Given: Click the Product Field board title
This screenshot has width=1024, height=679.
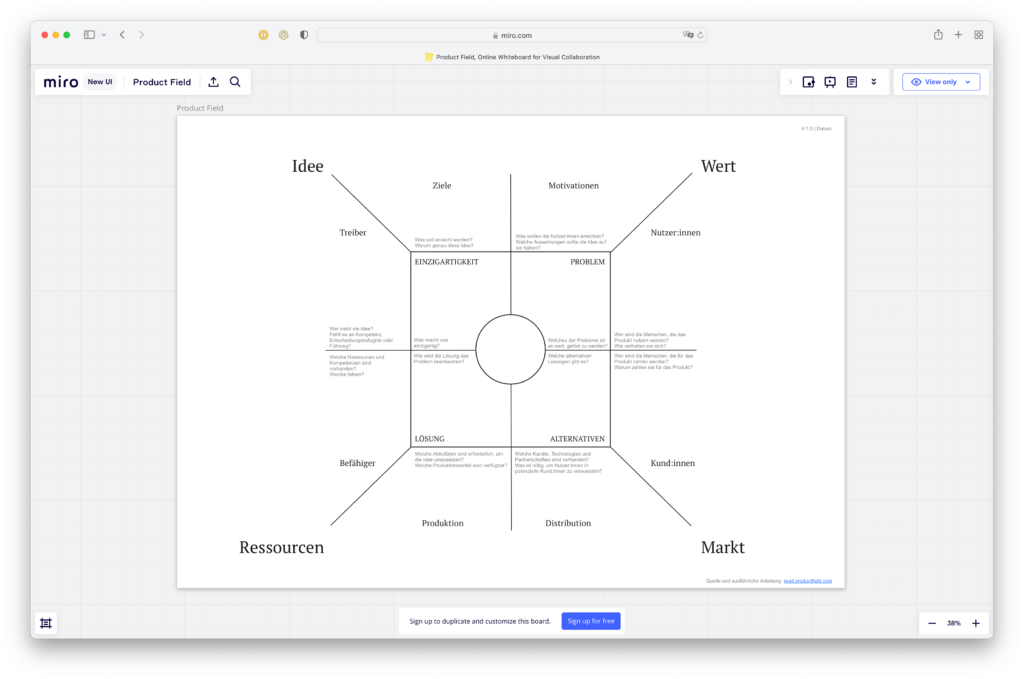Looking at the screenshot, I should coord(161,82).
